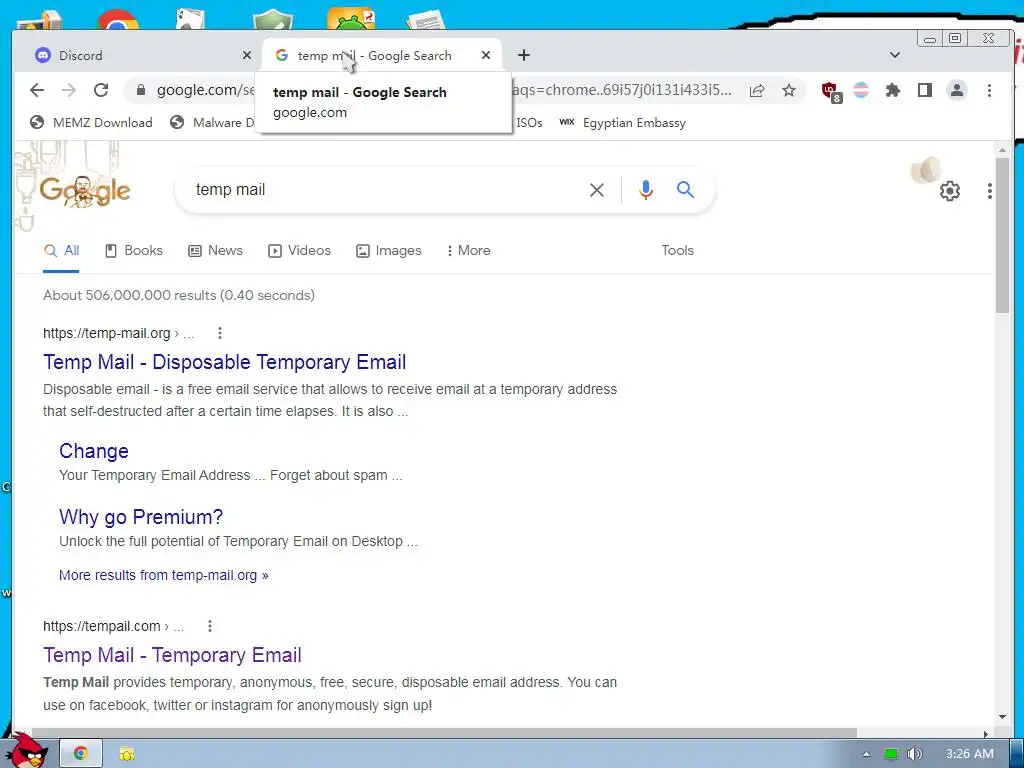Bookmark this page with the star icon
1024x768 pixels.
[x=789, y=90]
